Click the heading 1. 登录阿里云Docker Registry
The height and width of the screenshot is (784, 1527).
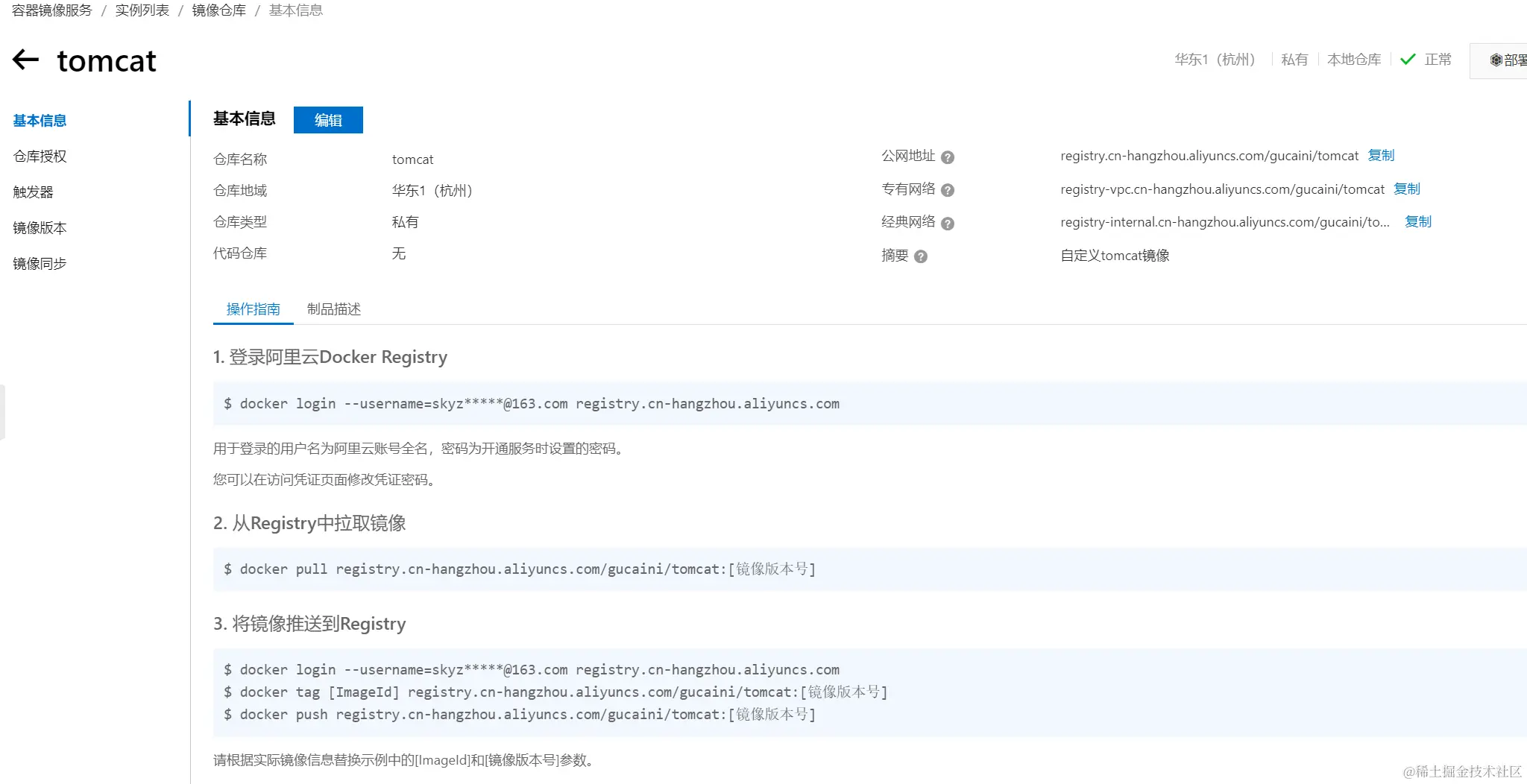tap(330, 358)
